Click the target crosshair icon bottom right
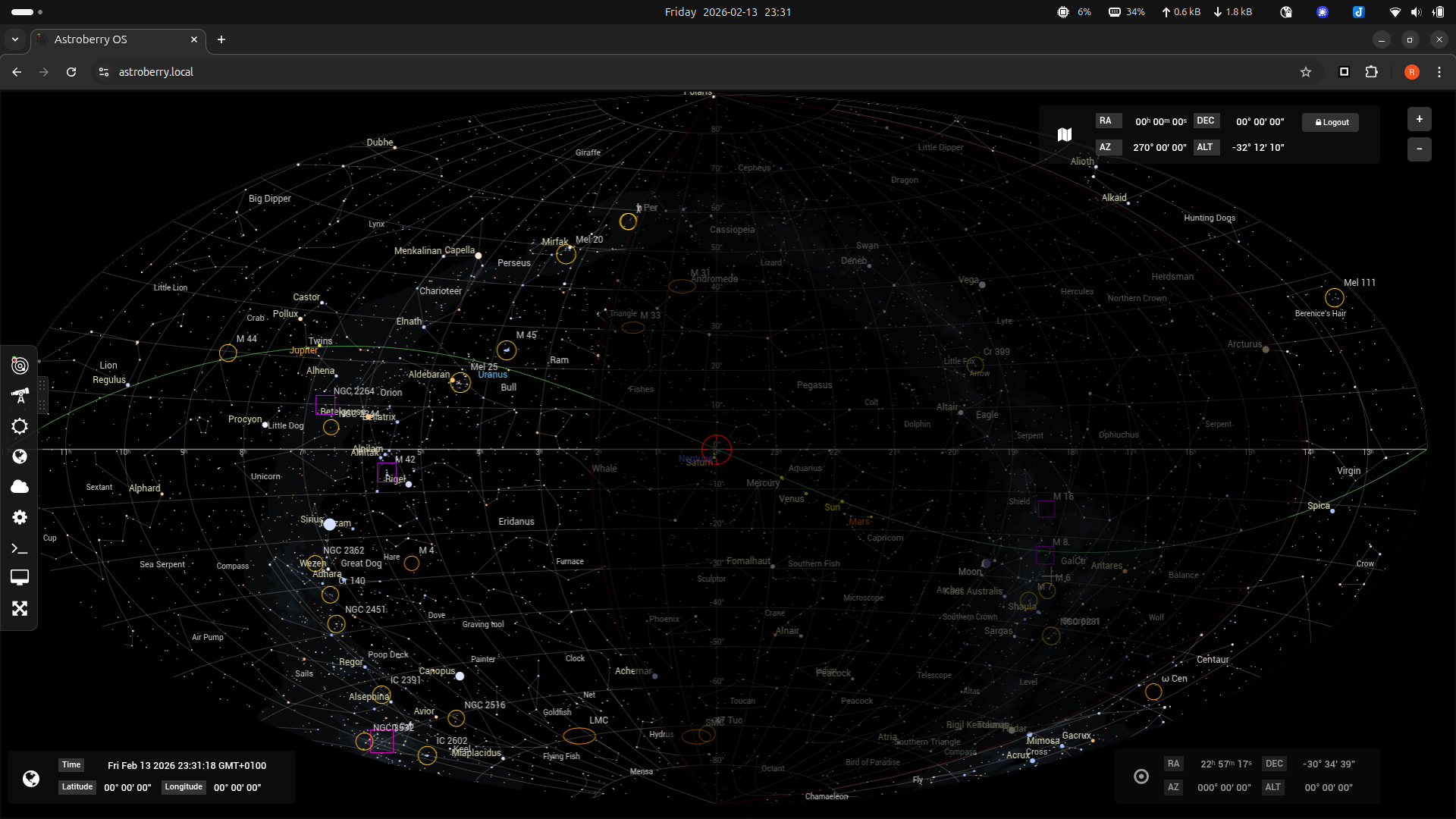 click(x=1141, y=776)
